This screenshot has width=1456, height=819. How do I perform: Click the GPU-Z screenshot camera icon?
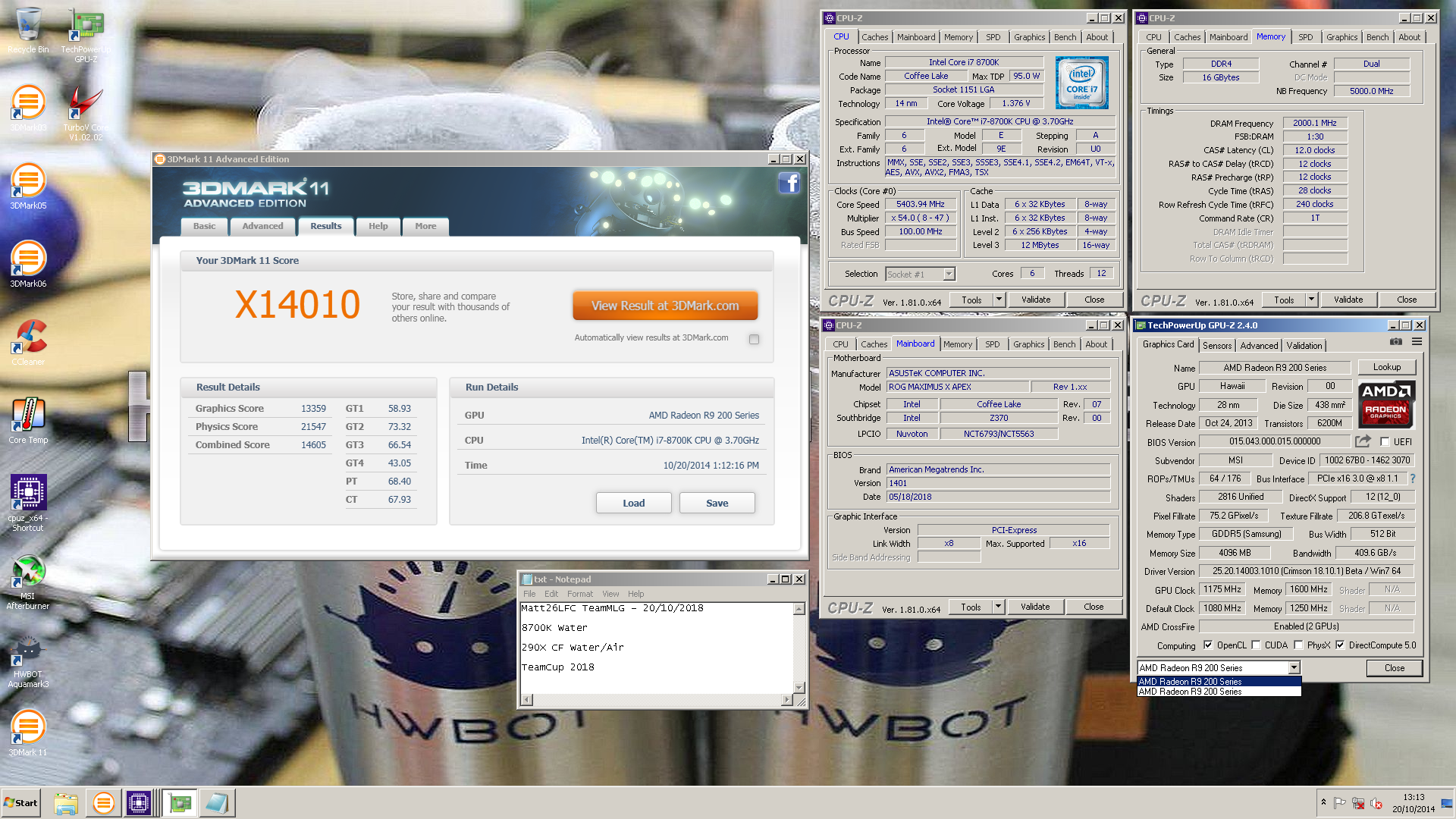point(1396,342)
